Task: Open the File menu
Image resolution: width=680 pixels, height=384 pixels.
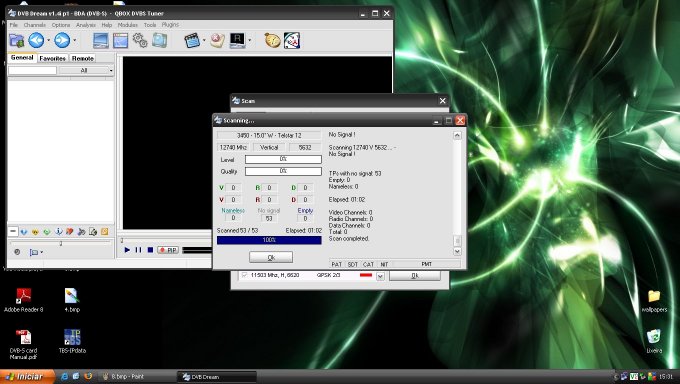Action: 13,25
